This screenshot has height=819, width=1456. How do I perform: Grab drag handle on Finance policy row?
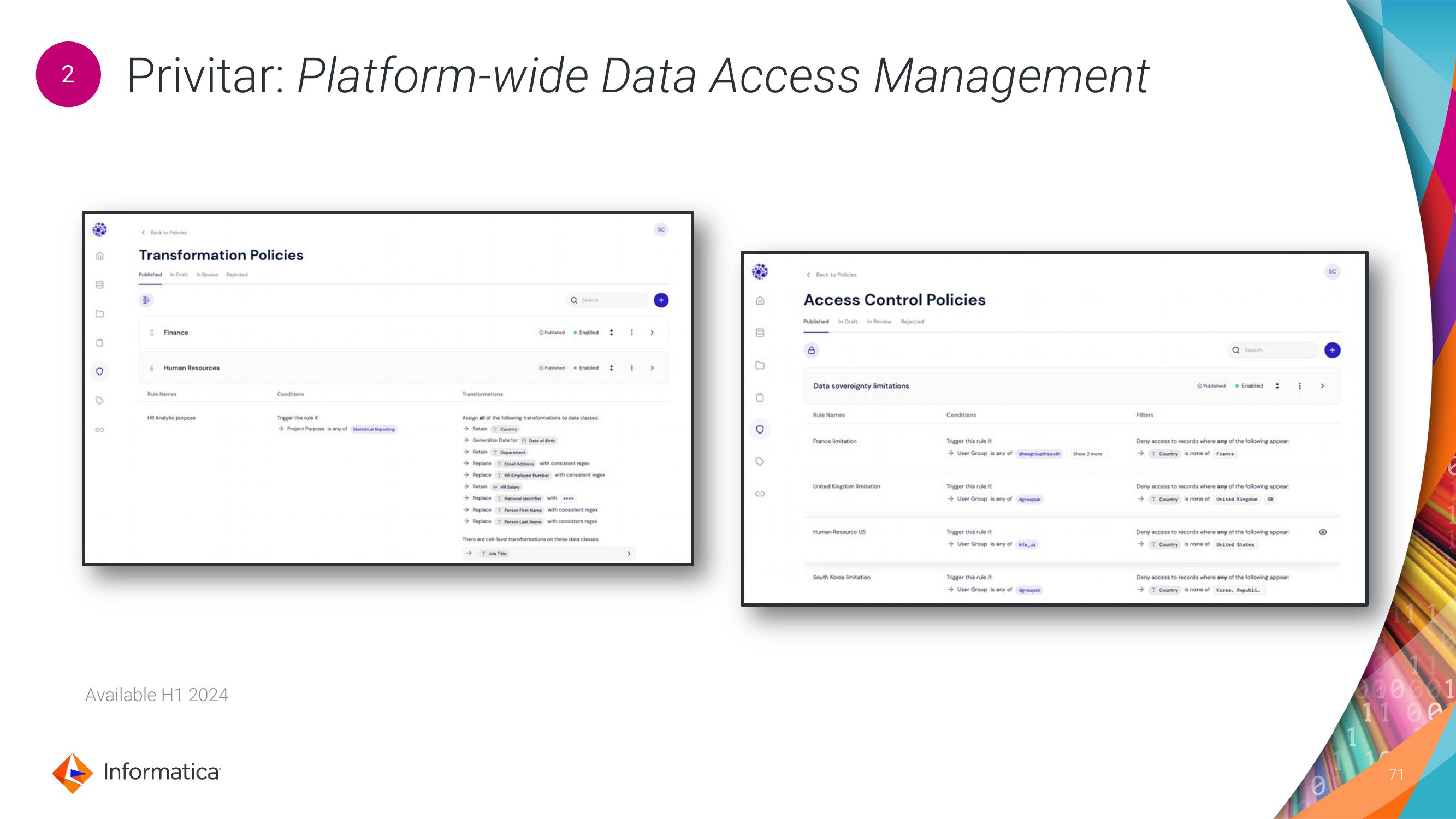(151, 333)
